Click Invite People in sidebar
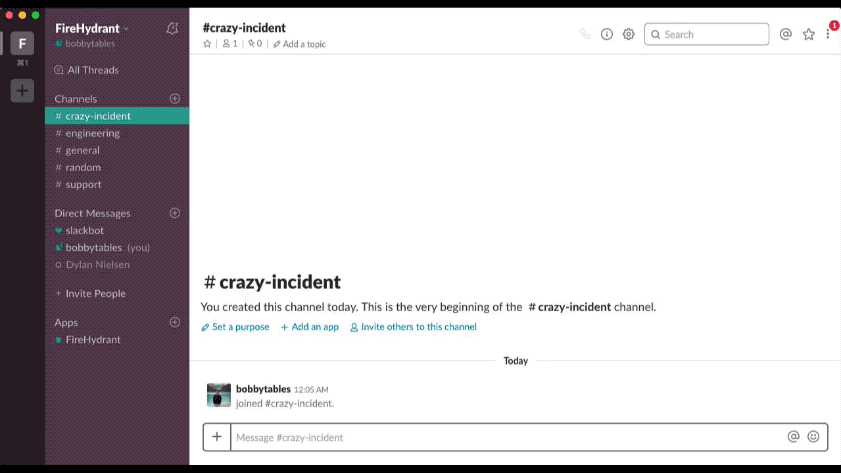841x473 pixels. 90,293
